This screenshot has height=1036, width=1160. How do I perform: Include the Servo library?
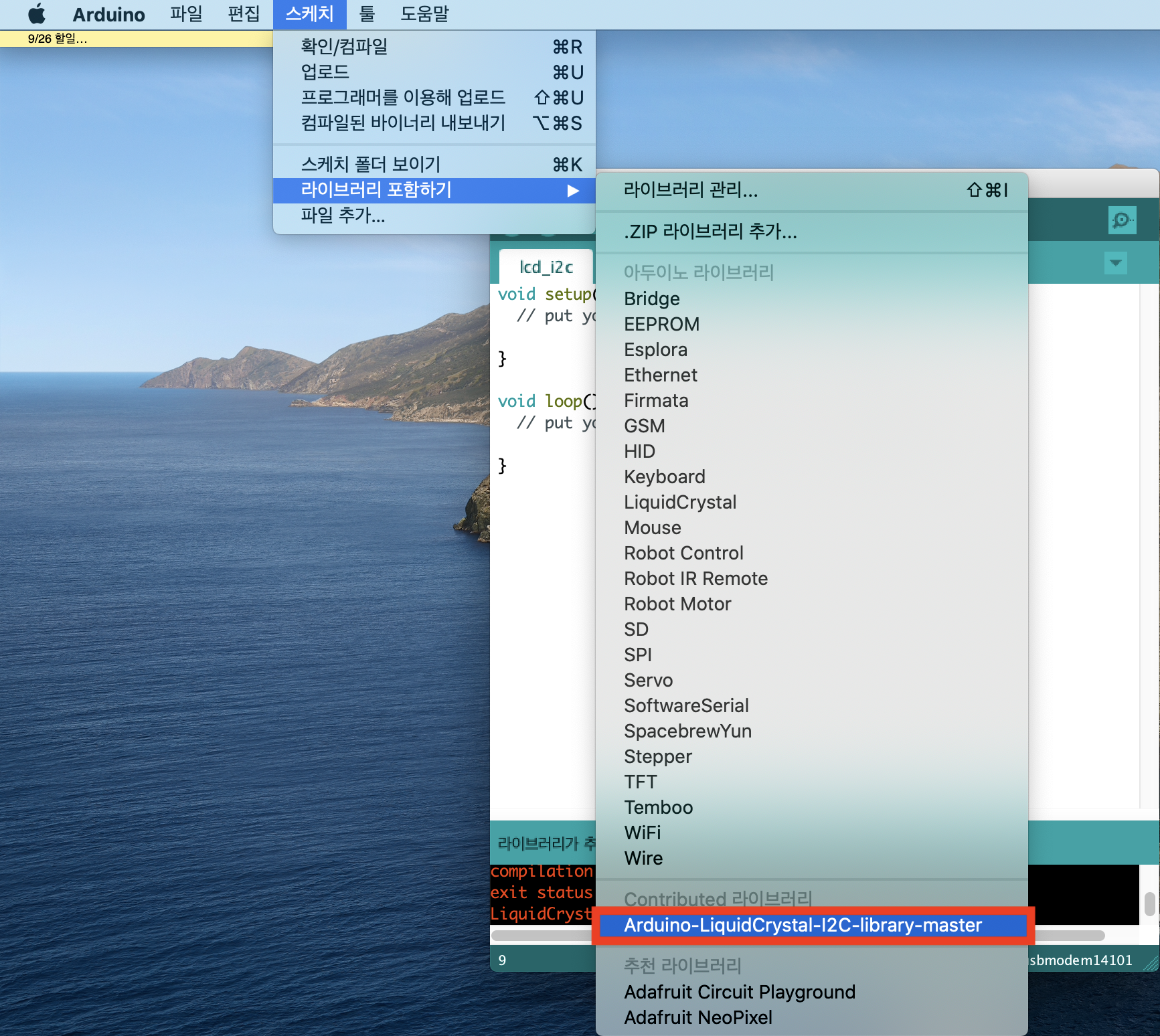coord(811,680)
